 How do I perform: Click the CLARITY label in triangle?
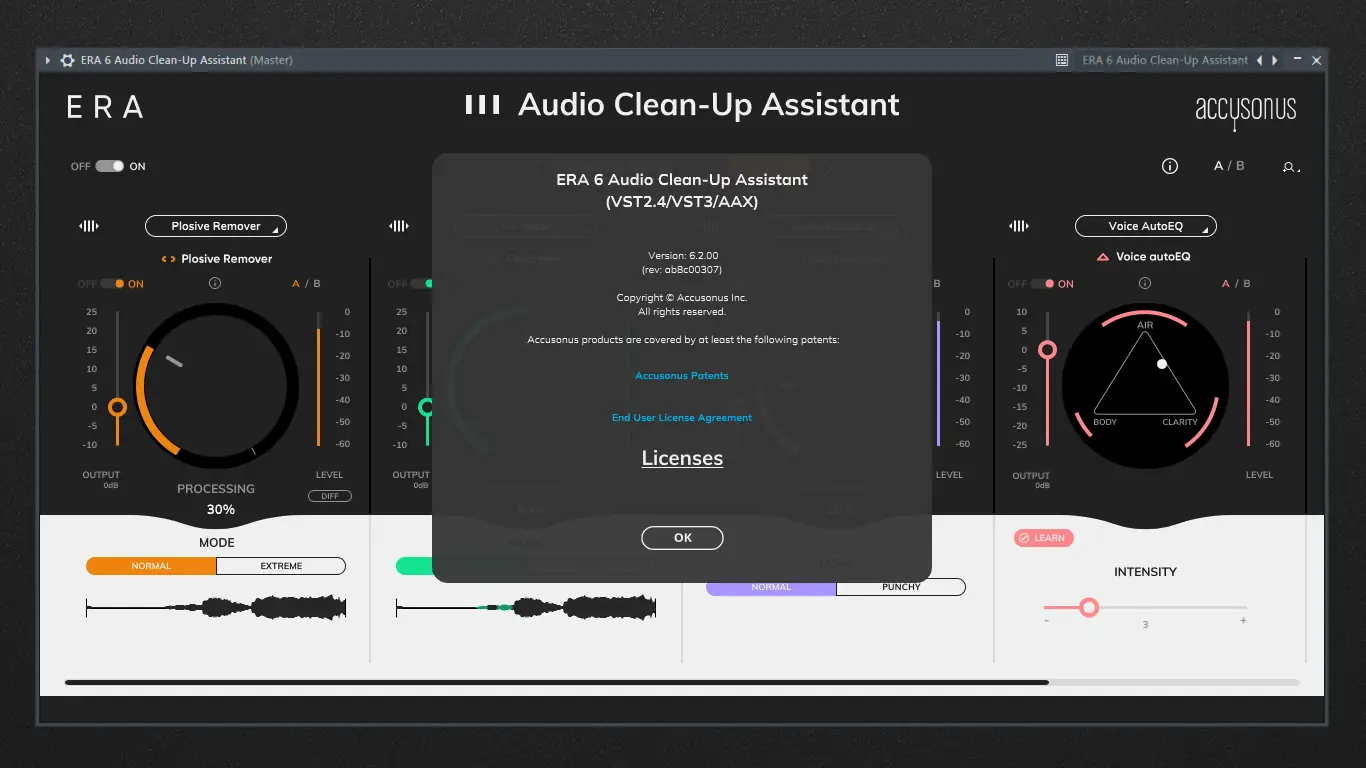click(x=1180, y=422)
